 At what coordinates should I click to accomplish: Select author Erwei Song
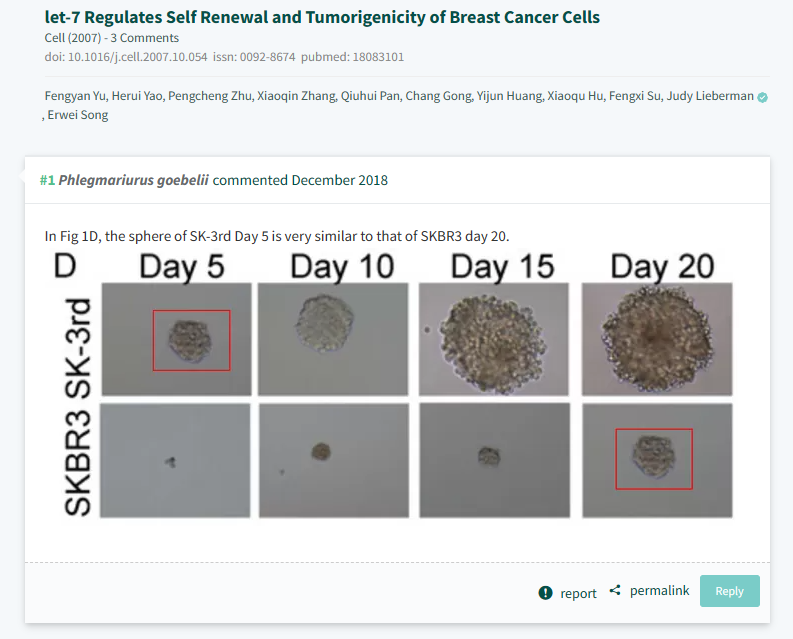pos(78,115)
